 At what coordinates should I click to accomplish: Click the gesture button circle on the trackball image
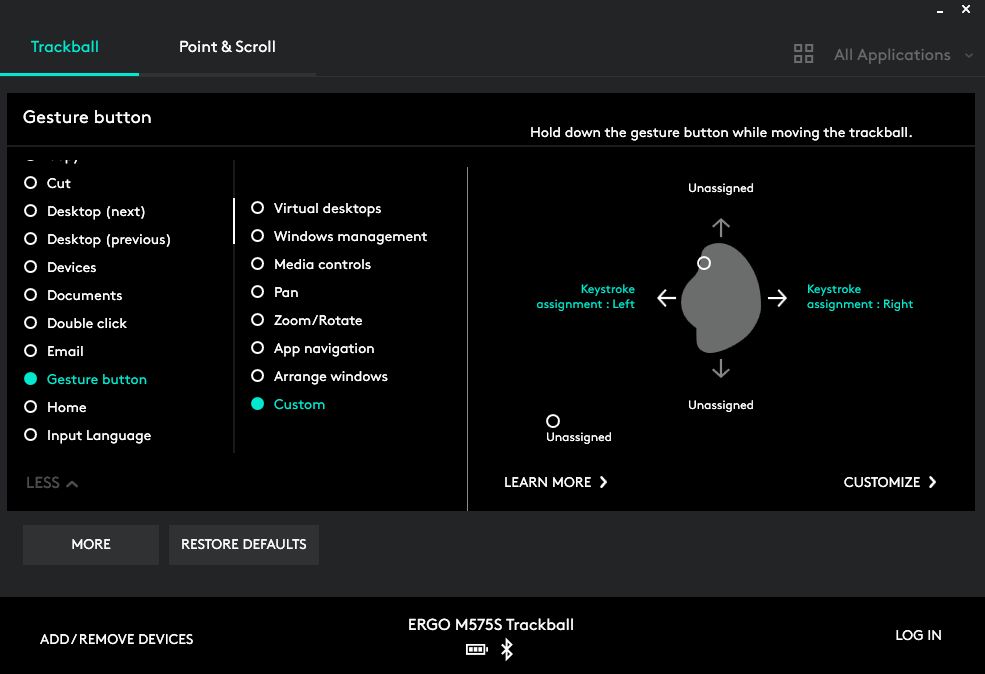(704, 263)
